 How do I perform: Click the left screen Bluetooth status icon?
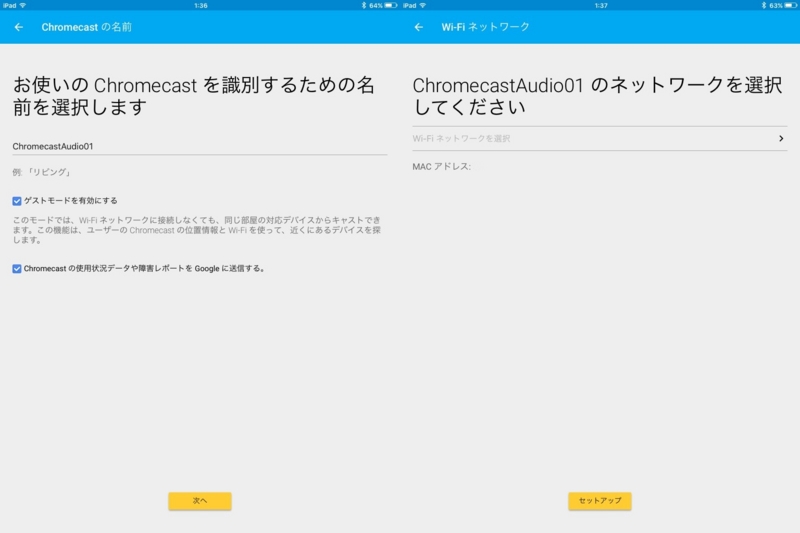point(364,5)
